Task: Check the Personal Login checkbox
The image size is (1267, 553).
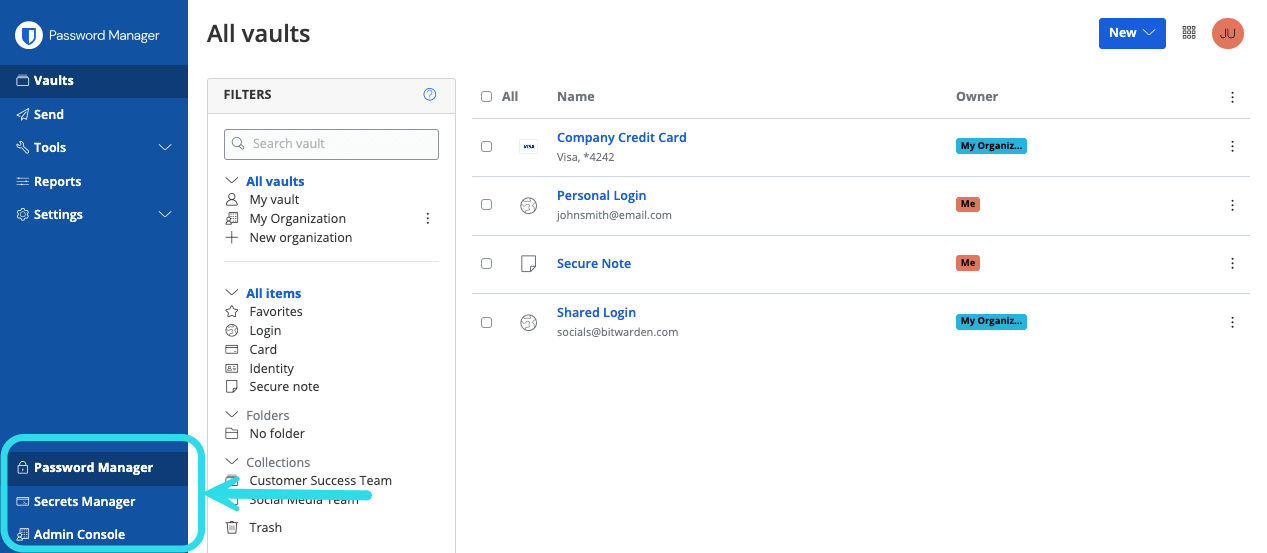Action: (487, 204)
